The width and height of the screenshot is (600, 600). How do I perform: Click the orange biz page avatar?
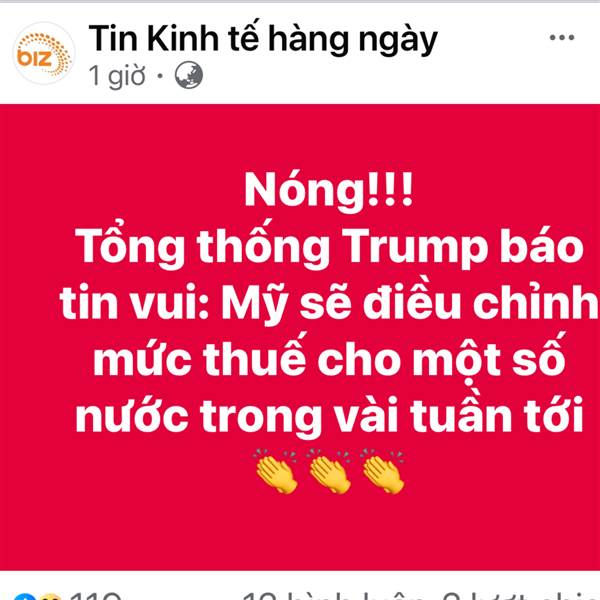(x=44, y=53)
